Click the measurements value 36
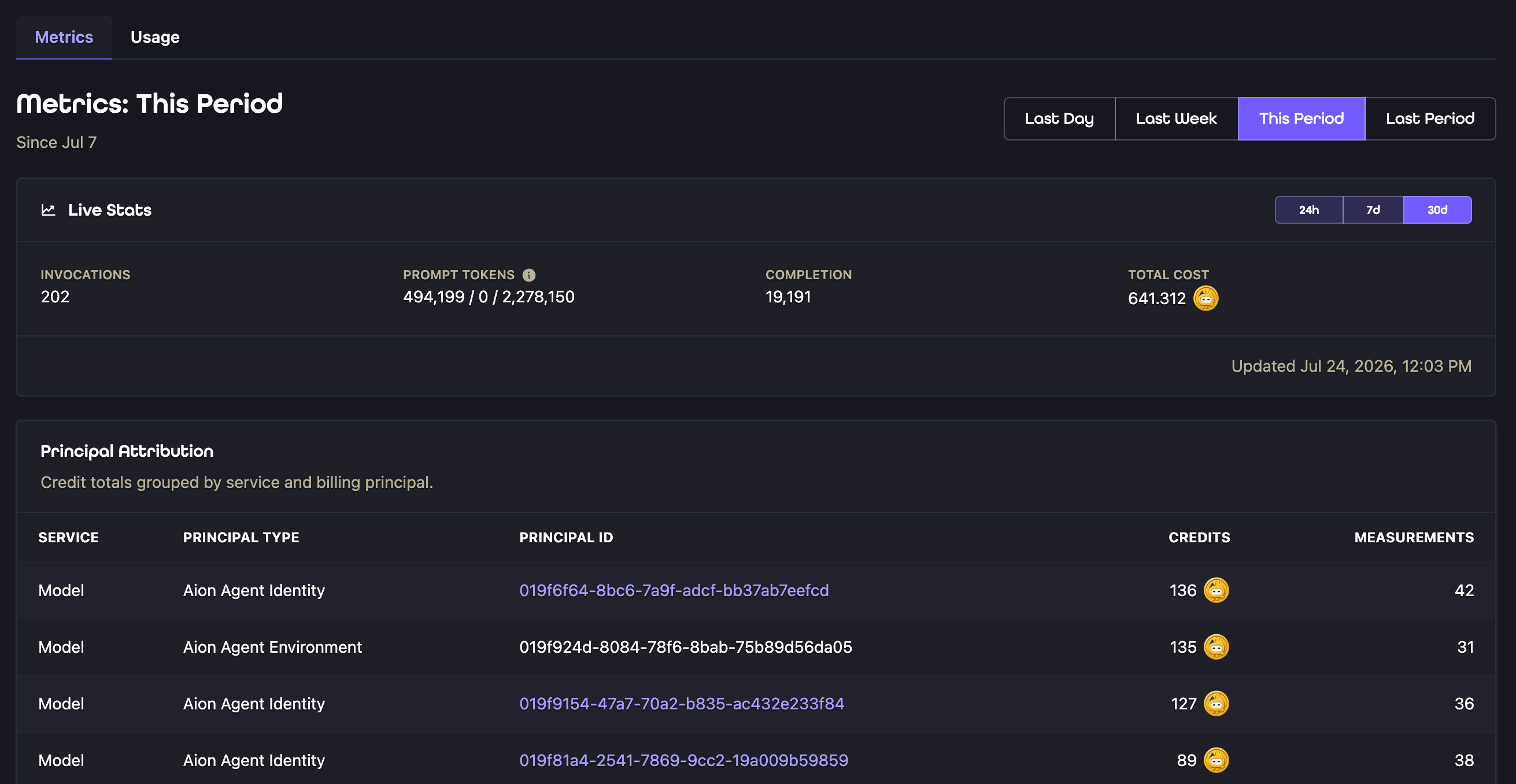This screenshot has width=1516, height=784. [x=1464, y=704]
